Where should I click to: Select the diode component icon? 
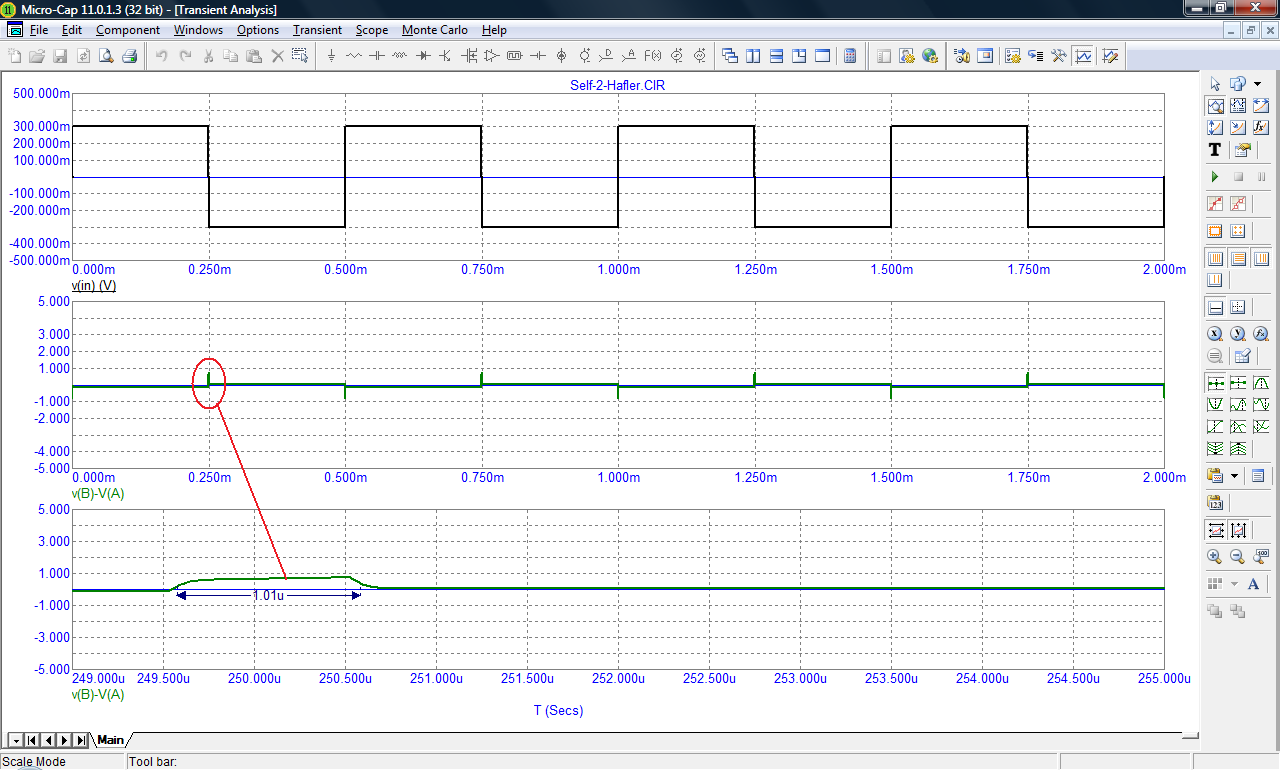point(423,56)
